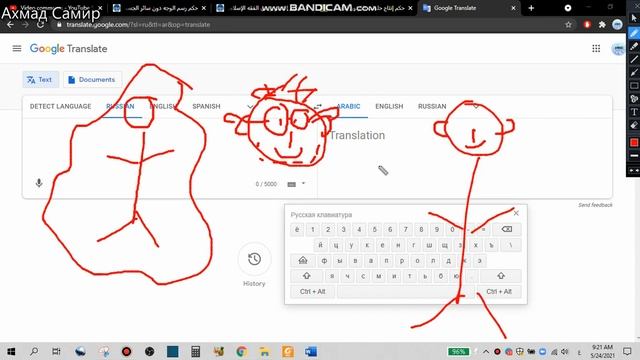Open Chrome profile avatar in toolbar
The width and height of the screenshot is (640, 360).
click(x=617, y=25)
